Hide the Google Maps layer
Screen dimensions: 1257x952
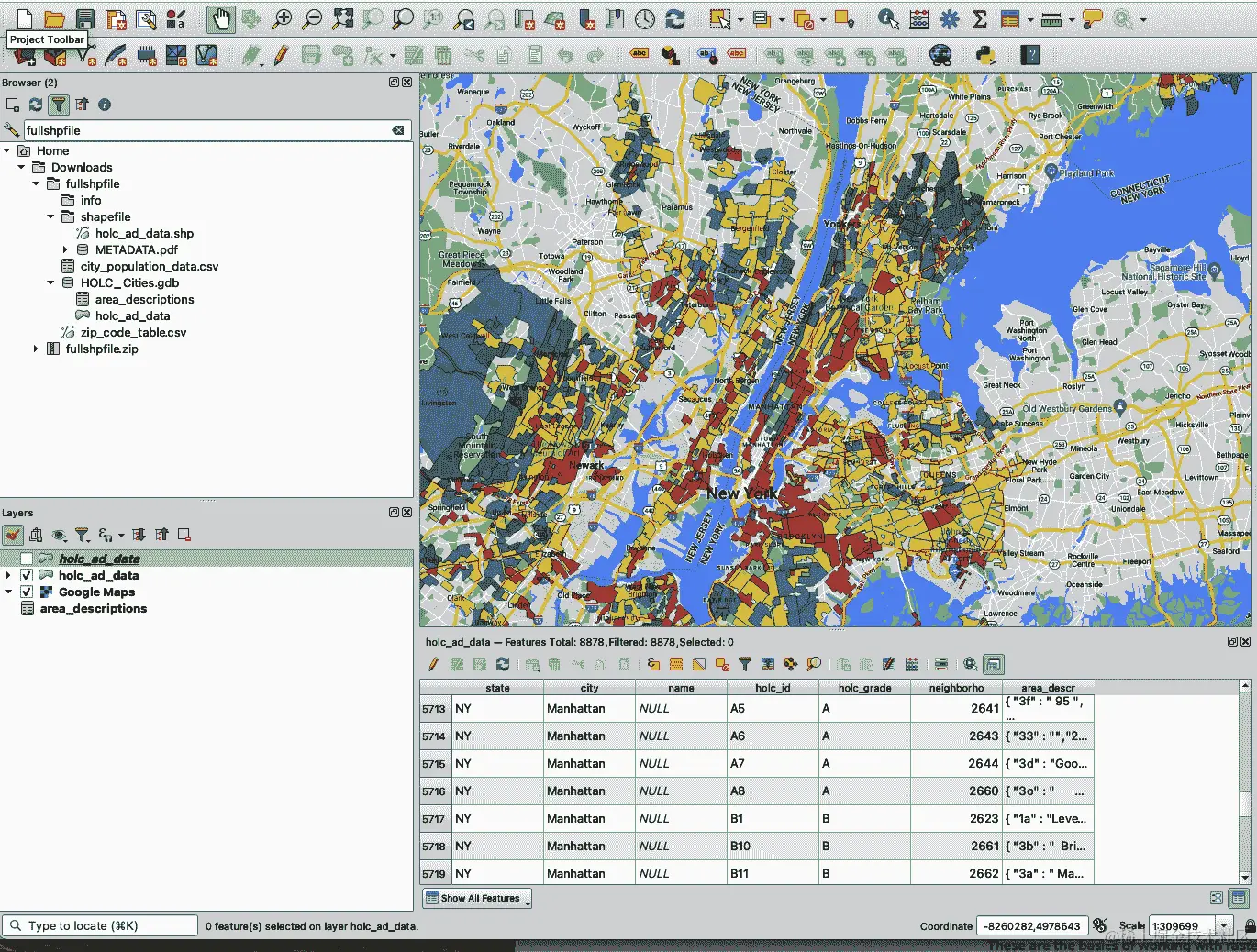click(26, 592)
